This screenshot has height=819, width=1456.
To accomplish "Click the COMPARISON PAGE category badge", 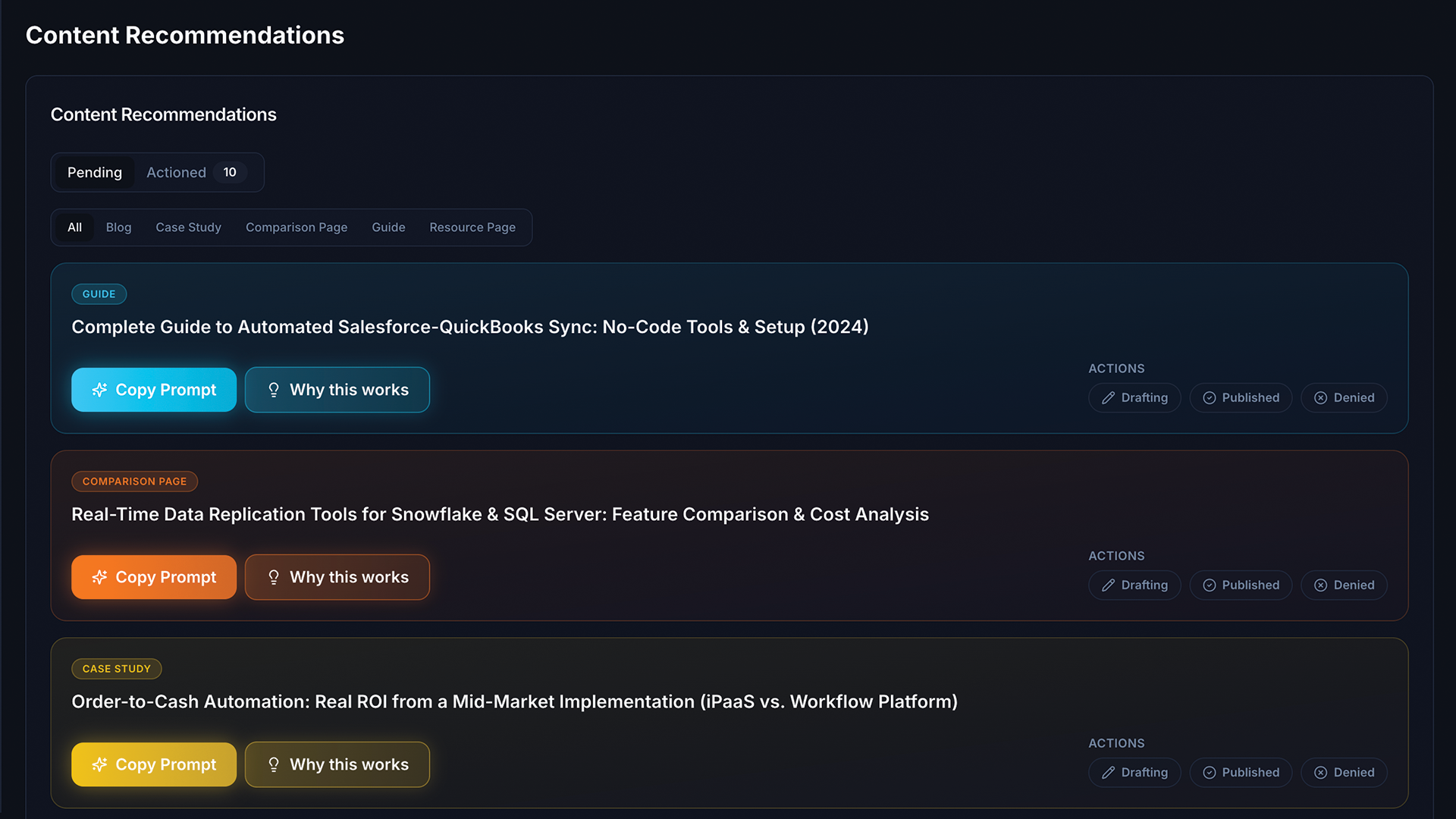I will click(134, 482).
